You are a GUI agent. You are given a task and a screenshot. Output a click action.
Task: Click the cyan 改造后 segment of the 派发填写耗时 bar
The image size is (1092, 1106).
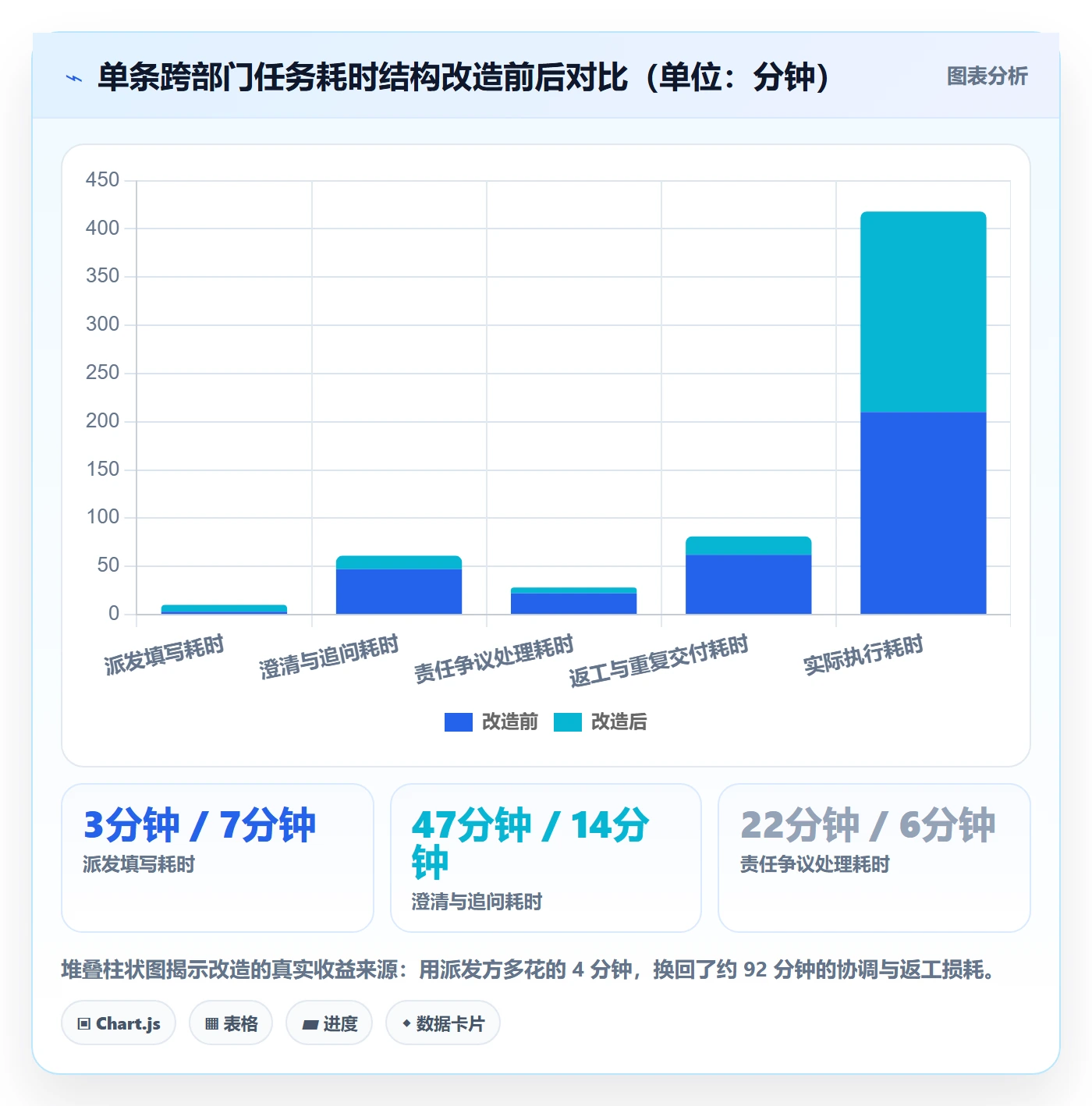(x=224, y=608)
